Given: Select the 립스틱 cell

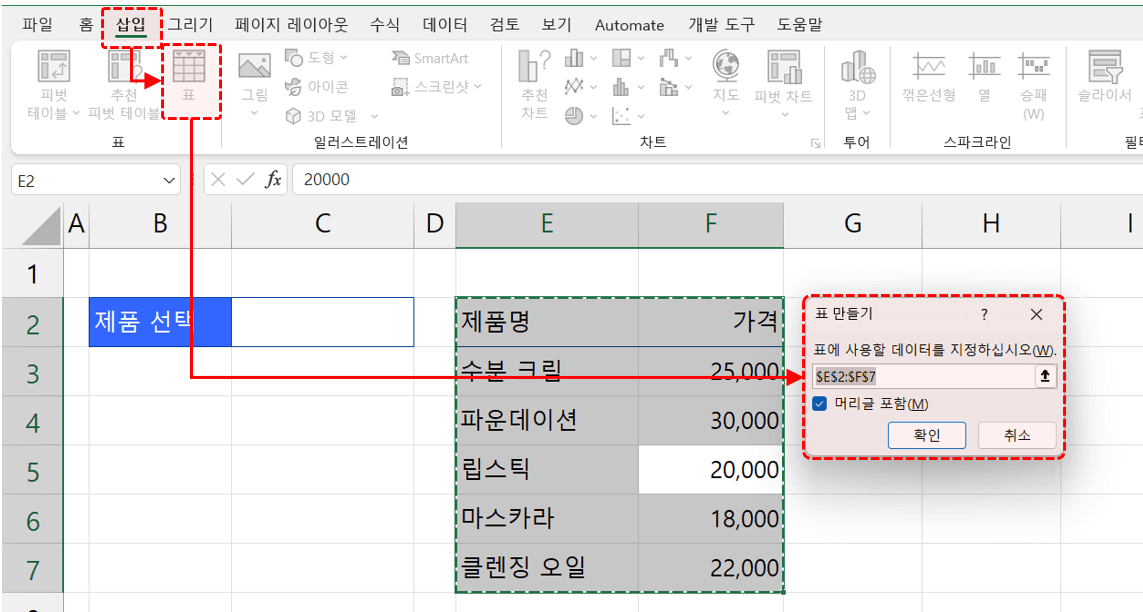Looking at the screenshot, I should [x=547, y=469].
